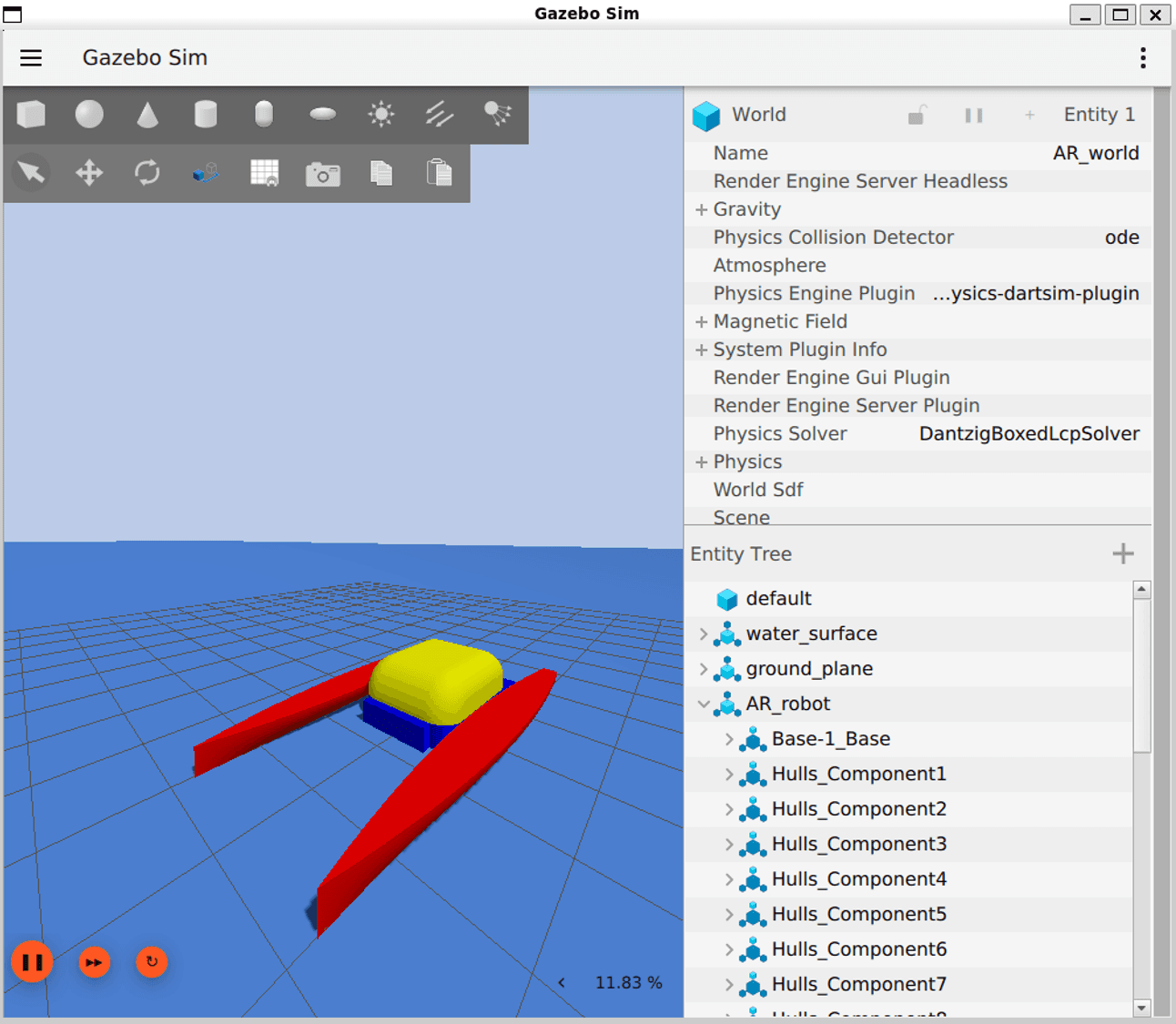The image size is (1176, 1024).
Task: Insert a cylinder shape
Action: pos(206,115)
